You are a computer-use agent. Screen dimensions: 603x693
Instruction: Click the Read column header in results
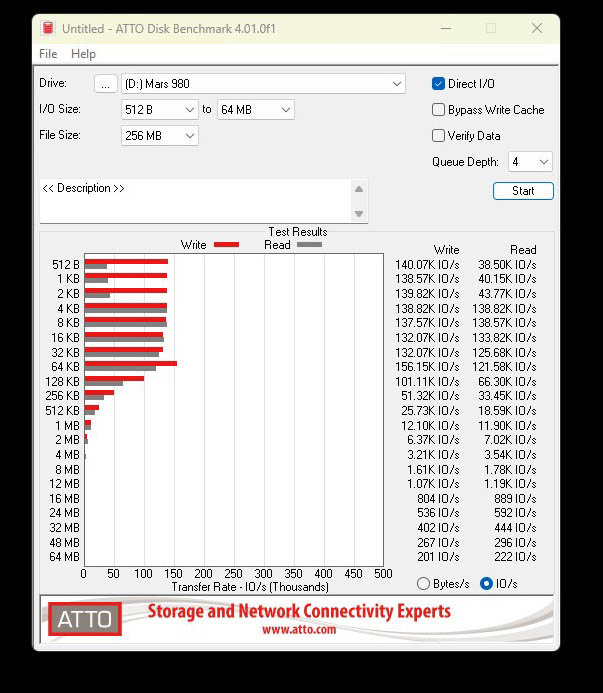(x=523, y=250)
